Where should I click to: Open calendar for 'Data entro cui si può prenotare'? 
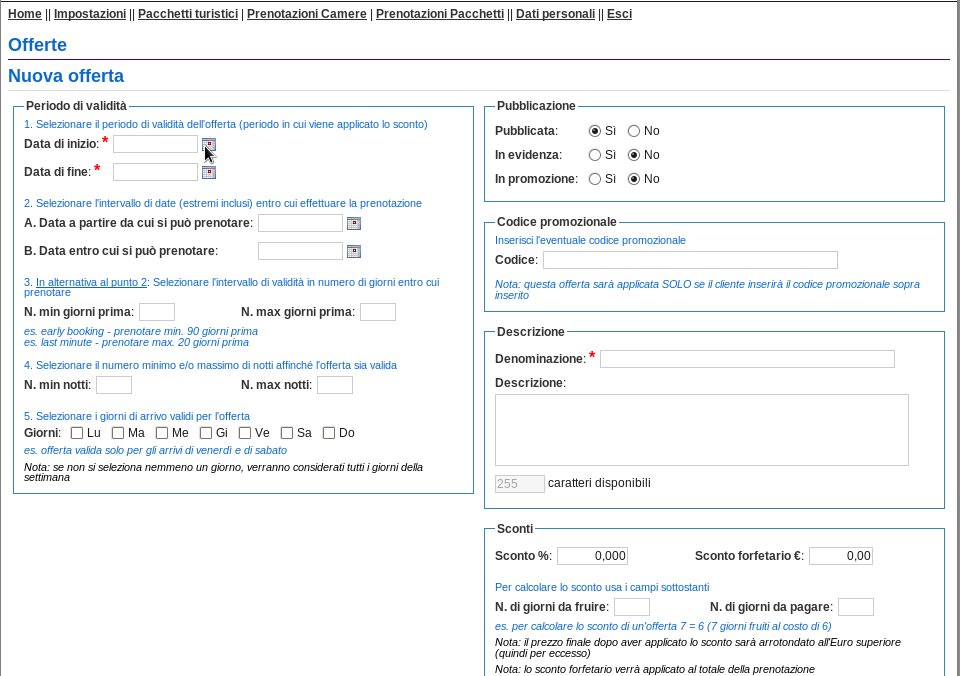pyautogui.click(x=354, y=252)
